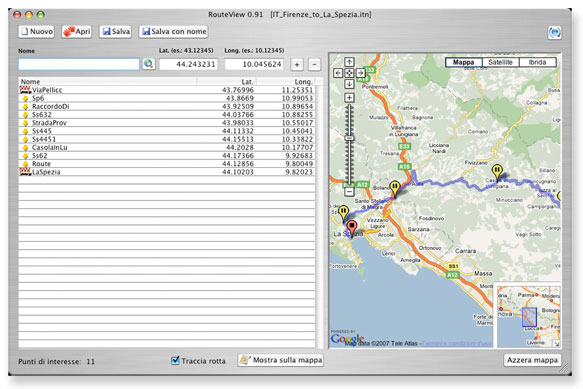The width and height of the screenshot is (583, 389).
Task: Click the yellow arrow icon beside CasolaInLu
Action: click(25, 147)
